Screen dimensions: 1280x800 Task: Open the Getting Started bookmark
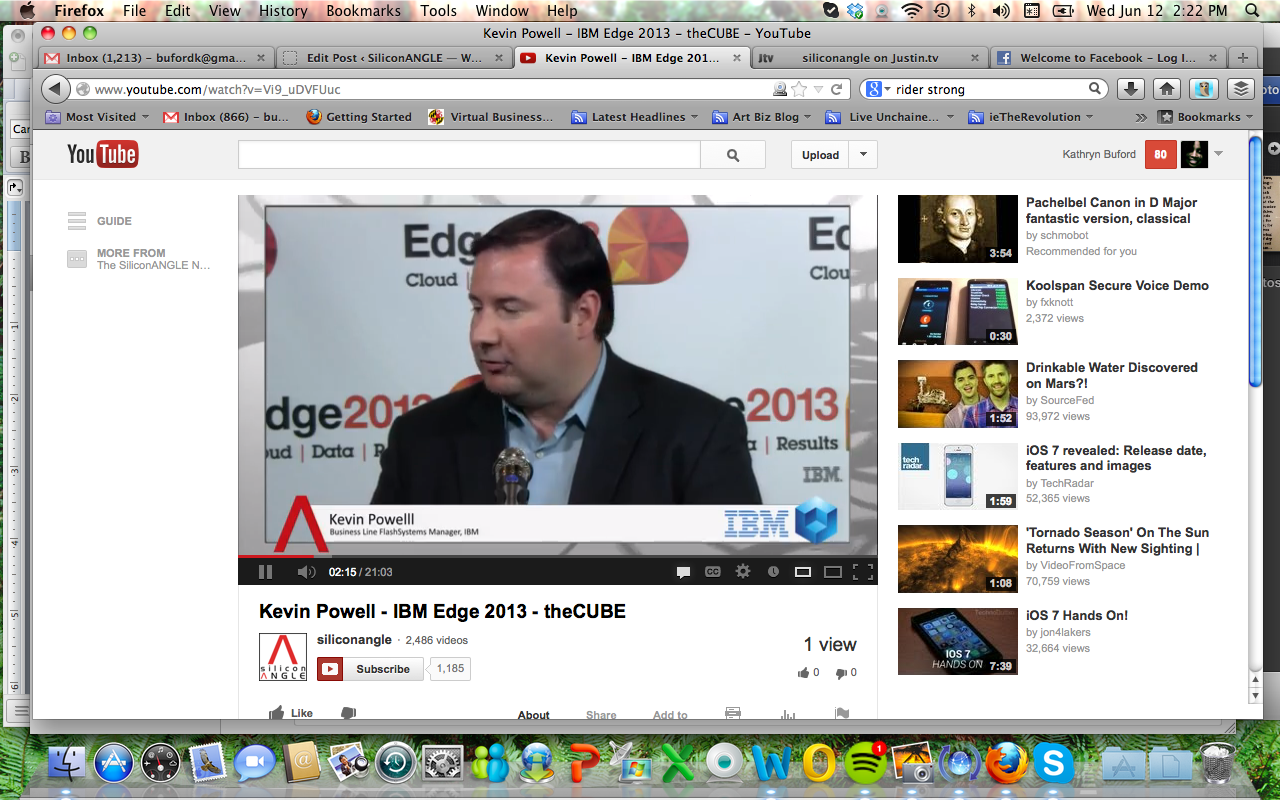coord(359,117)
